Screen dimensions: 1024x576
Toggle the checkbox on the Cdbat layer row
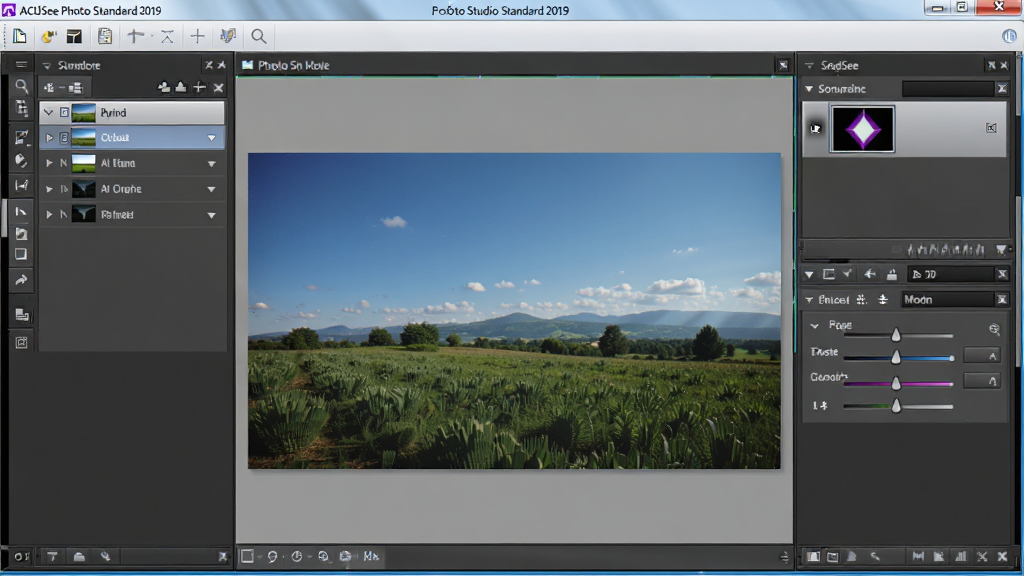click(64, 138)
